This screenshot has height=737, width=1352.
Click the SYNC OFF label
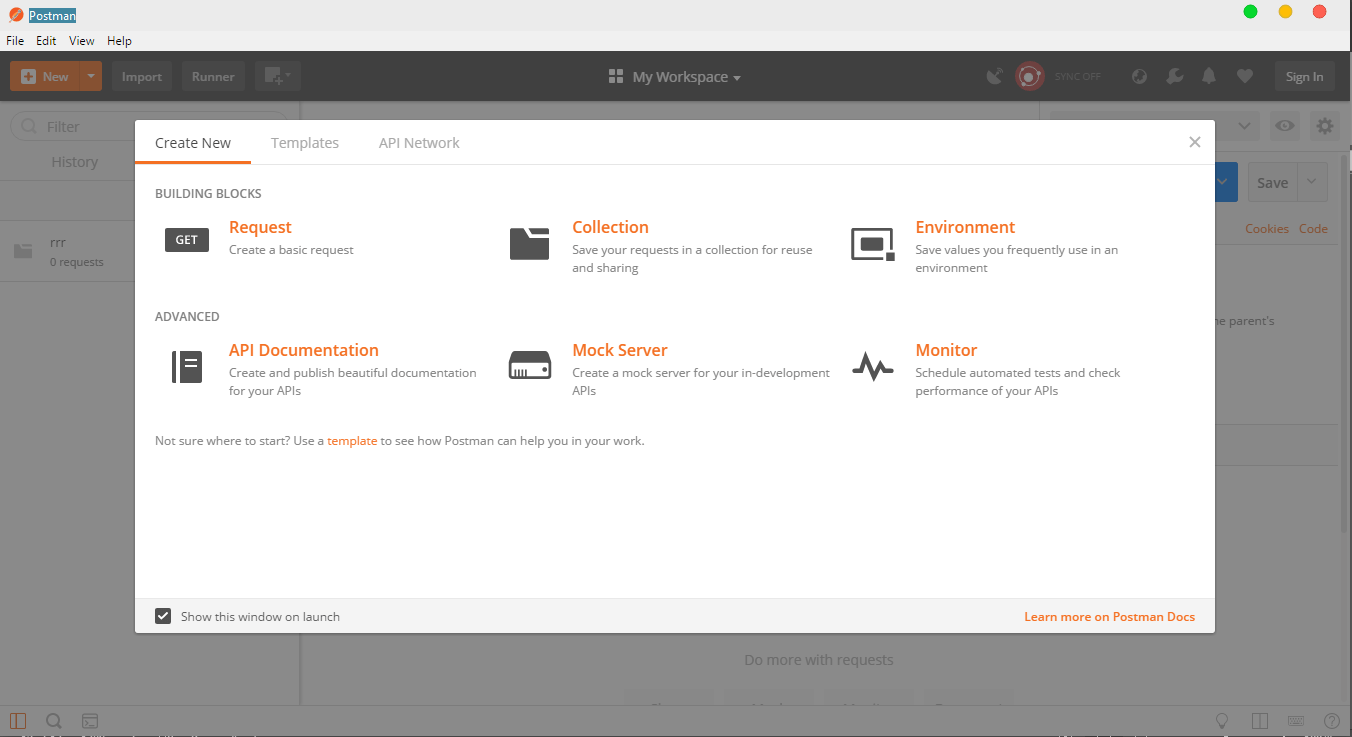click(1077, 77)
